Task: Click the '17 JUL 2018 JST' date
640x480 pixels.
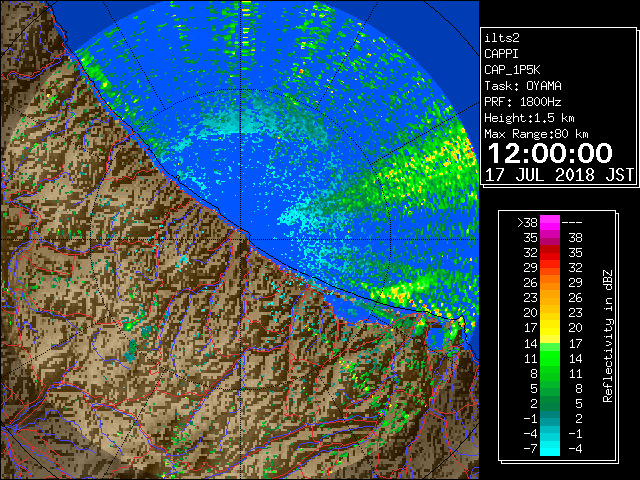Action: (x=559, y=175)
